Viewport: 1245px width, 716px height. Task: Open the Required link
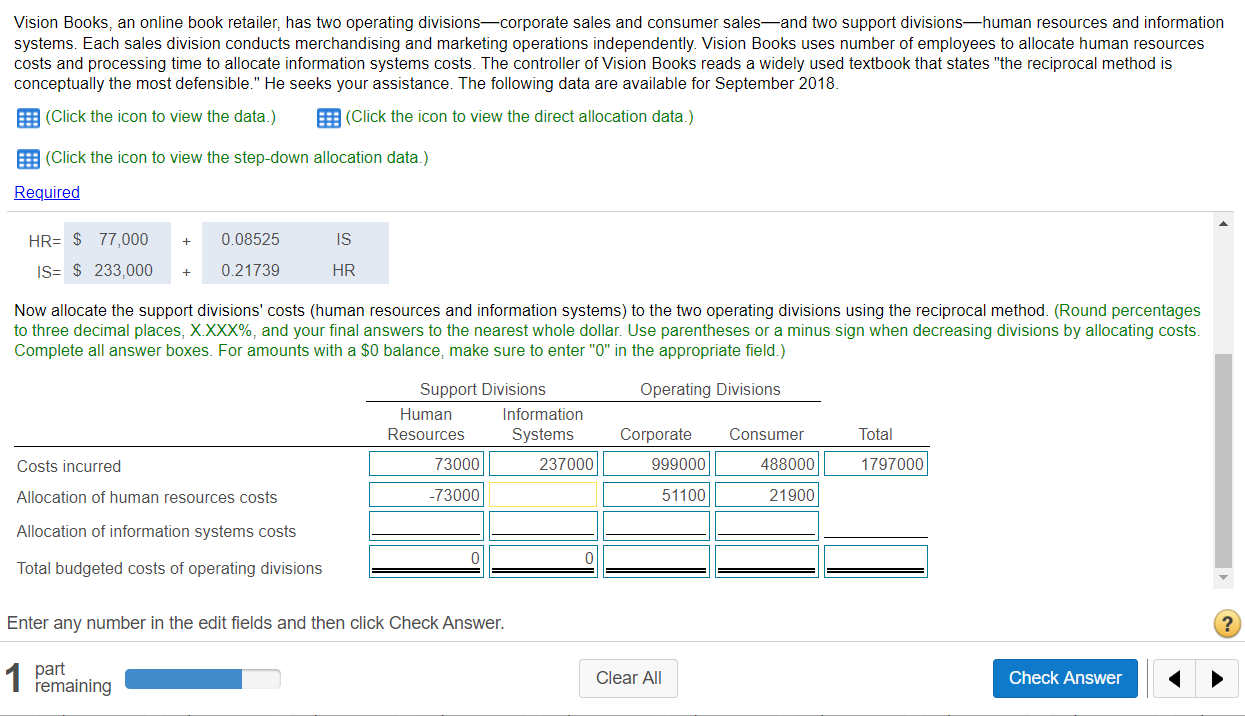[x=47, y=192]
